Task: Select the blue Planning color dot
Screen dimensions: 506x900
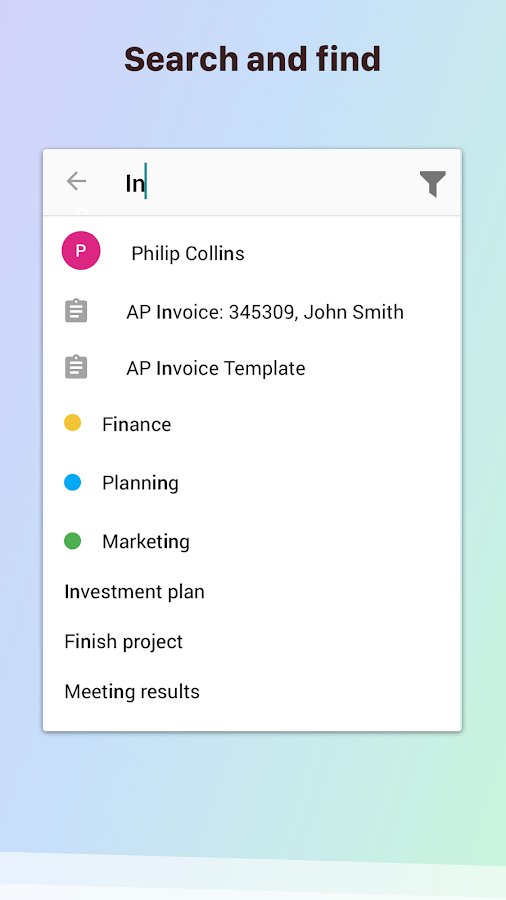Action: click(72, 482)
